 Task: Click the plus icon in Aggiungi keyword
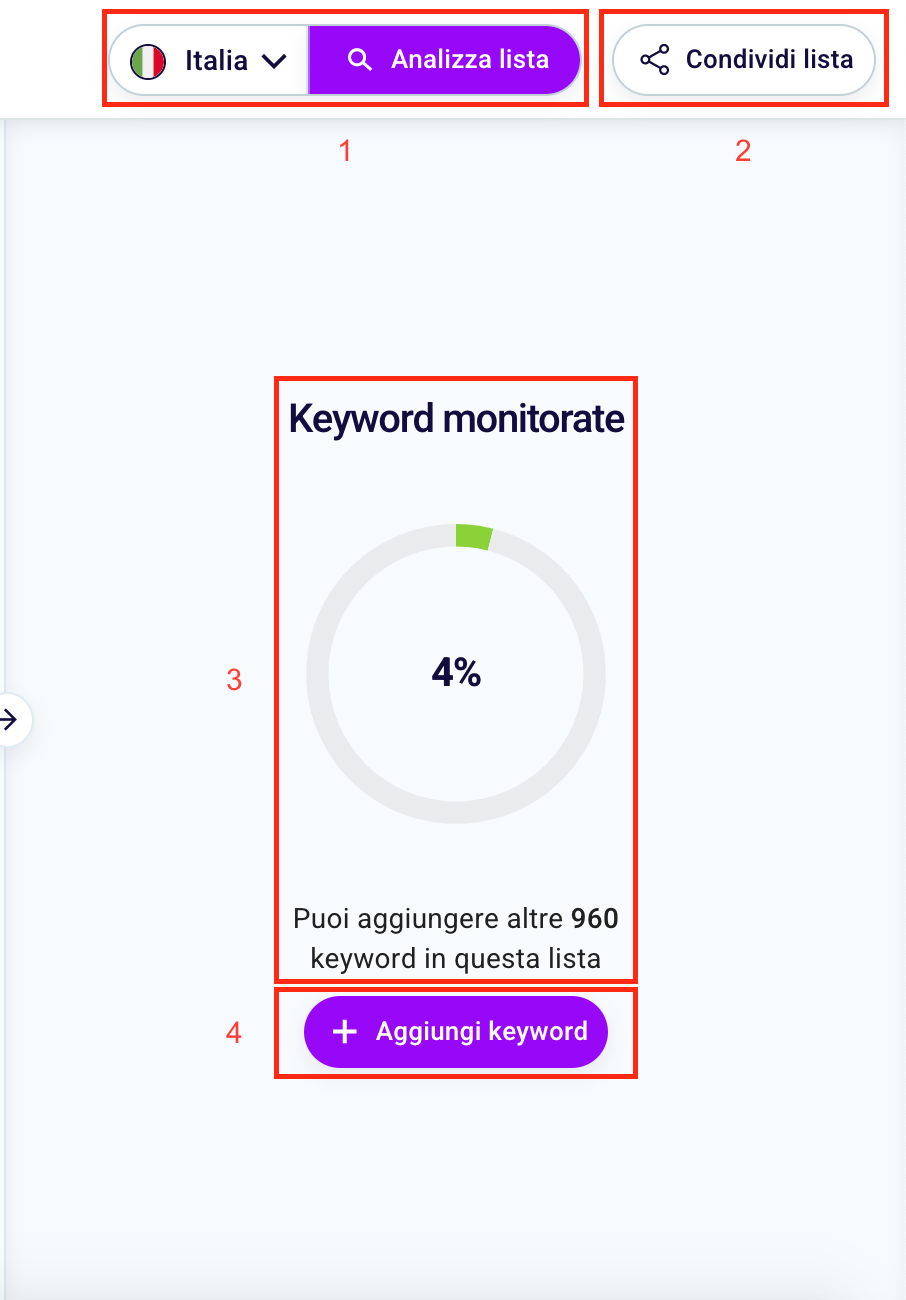click(x=345, y=1032)
